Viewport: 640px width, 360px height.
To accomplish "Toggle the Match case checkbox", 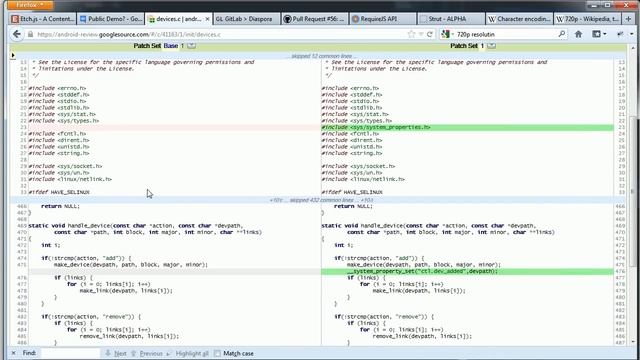I will coord(217,353).
